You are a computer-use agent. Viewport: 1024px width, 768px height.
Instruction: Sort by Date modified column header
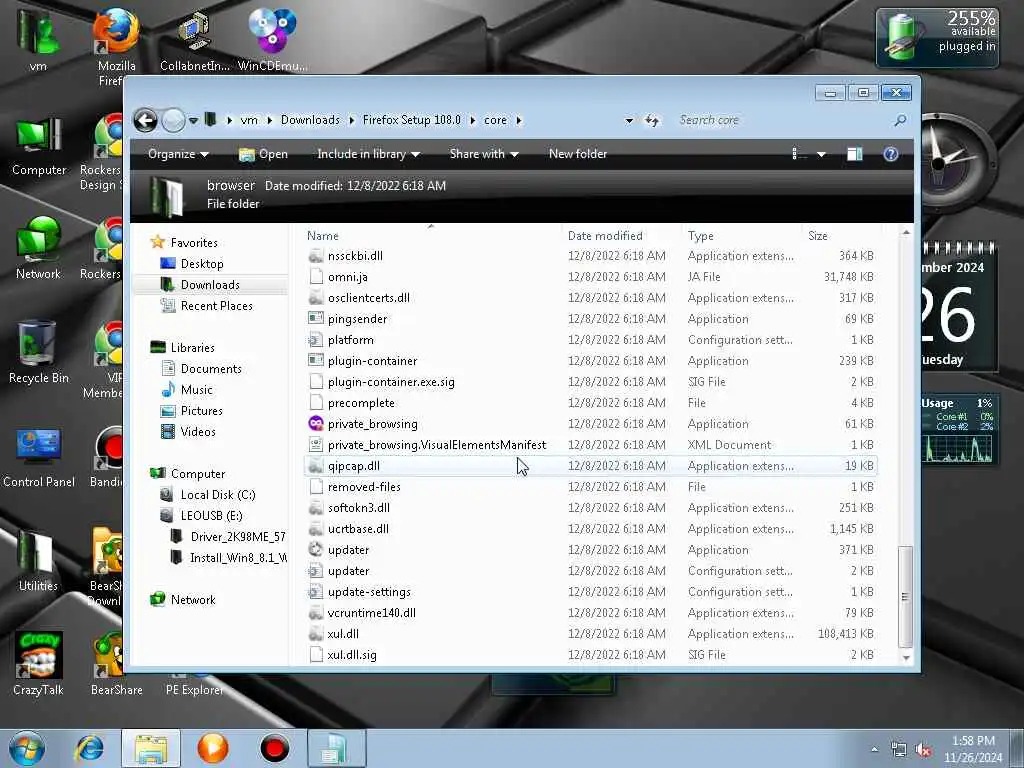pos(605,236)
